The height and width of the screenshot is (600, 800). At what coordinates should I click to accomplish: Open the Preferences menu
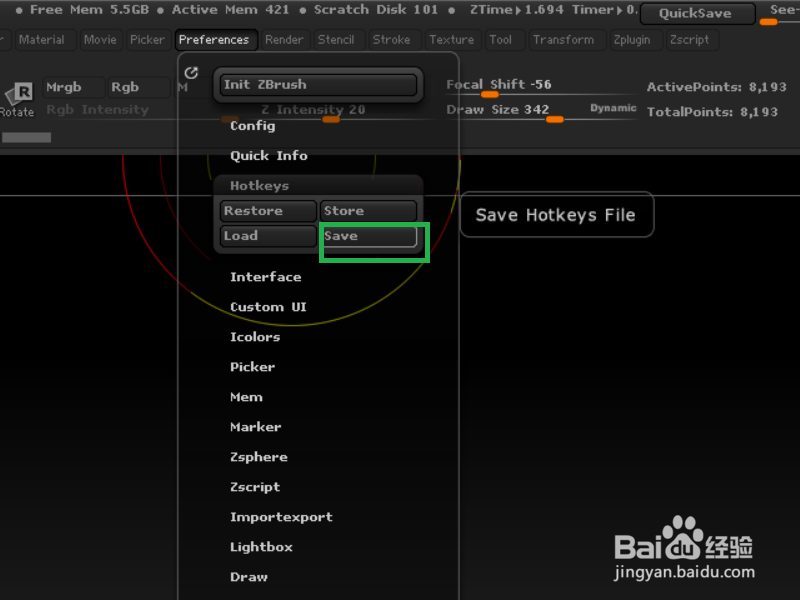(x=216, y=40)
